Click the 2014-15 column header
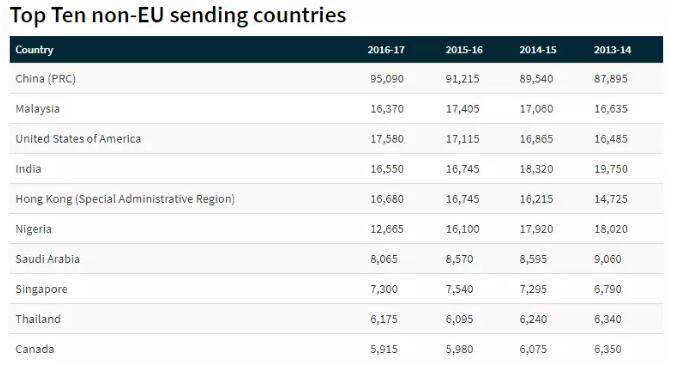Screen dimensions: 676x376 tap(538, 50)
